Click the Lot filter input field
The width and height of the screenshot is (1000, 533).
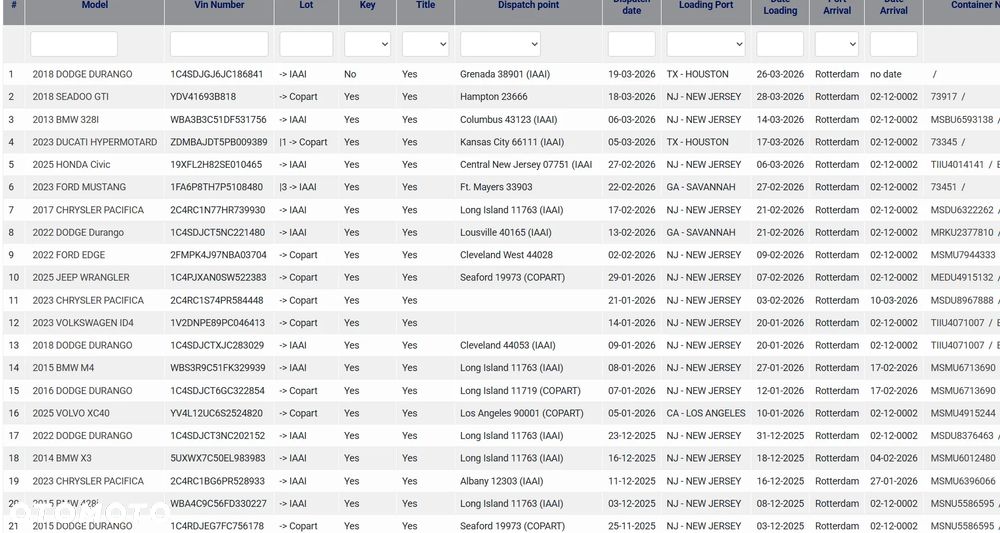pos(306,44)
